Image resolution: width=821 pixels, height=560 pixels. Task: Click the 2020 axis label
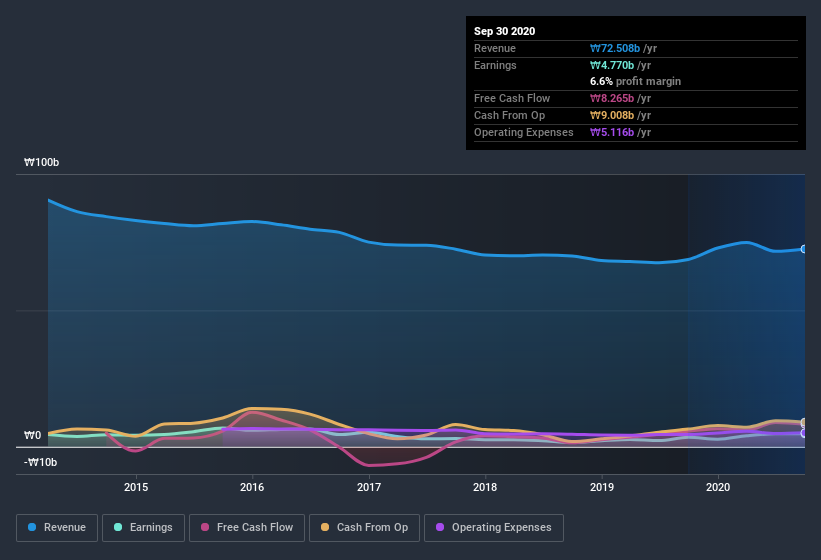[718, 487]
